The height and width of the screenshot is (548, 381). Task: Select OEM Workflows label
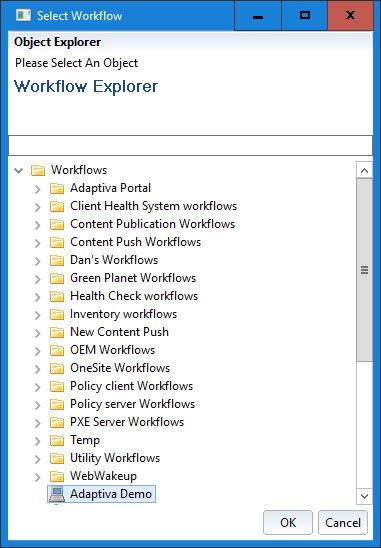pos(113,350)
